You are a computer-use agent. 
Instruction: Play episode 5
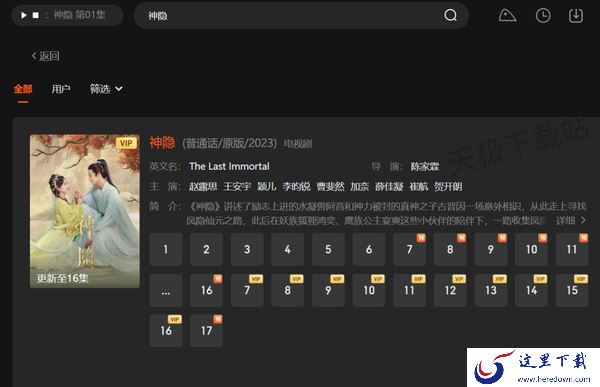[x=328, y=249]
